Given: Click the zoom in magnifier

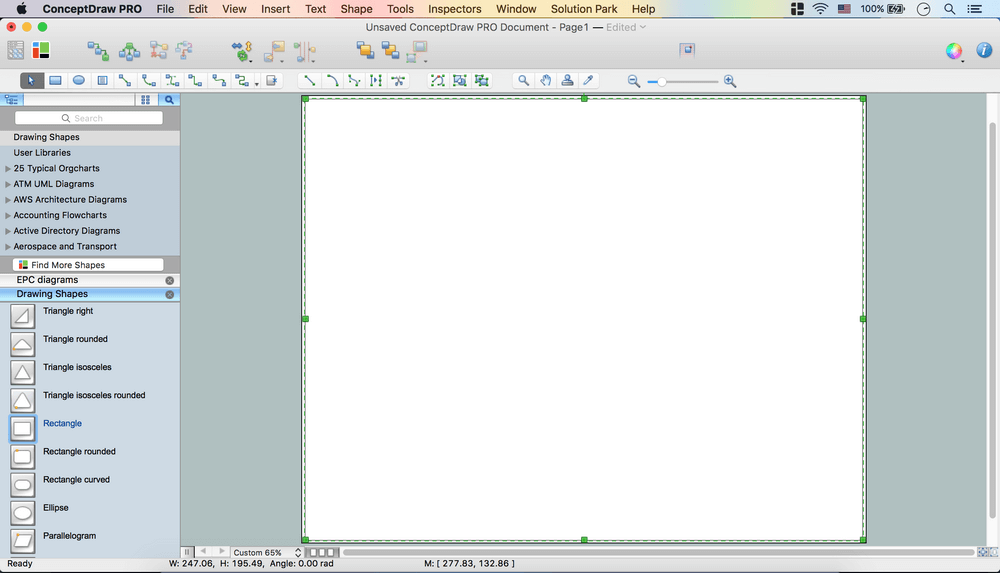Looking at the screenshot, I should (730, 81).
